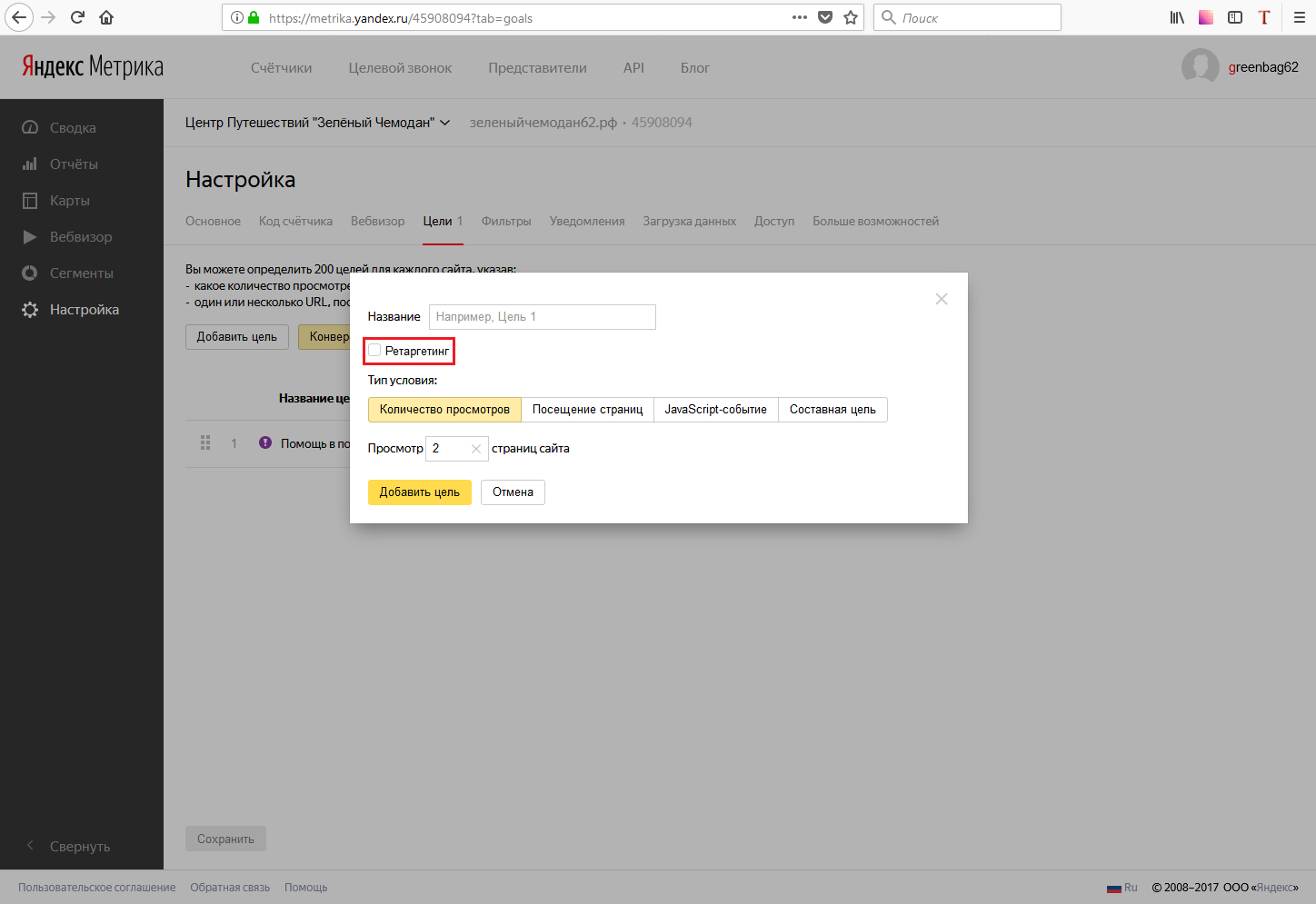Open Представители in the top menu

(537, 67)
